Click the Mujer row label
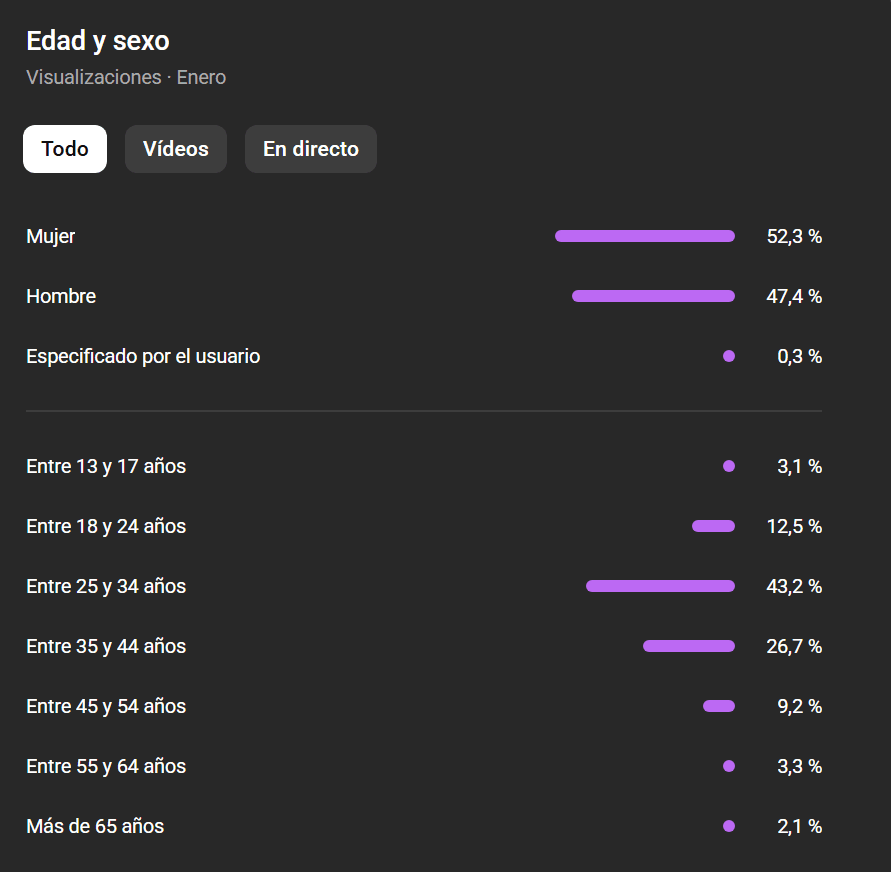The height and width of the screenshot is (872, 891). pos(50,236)
